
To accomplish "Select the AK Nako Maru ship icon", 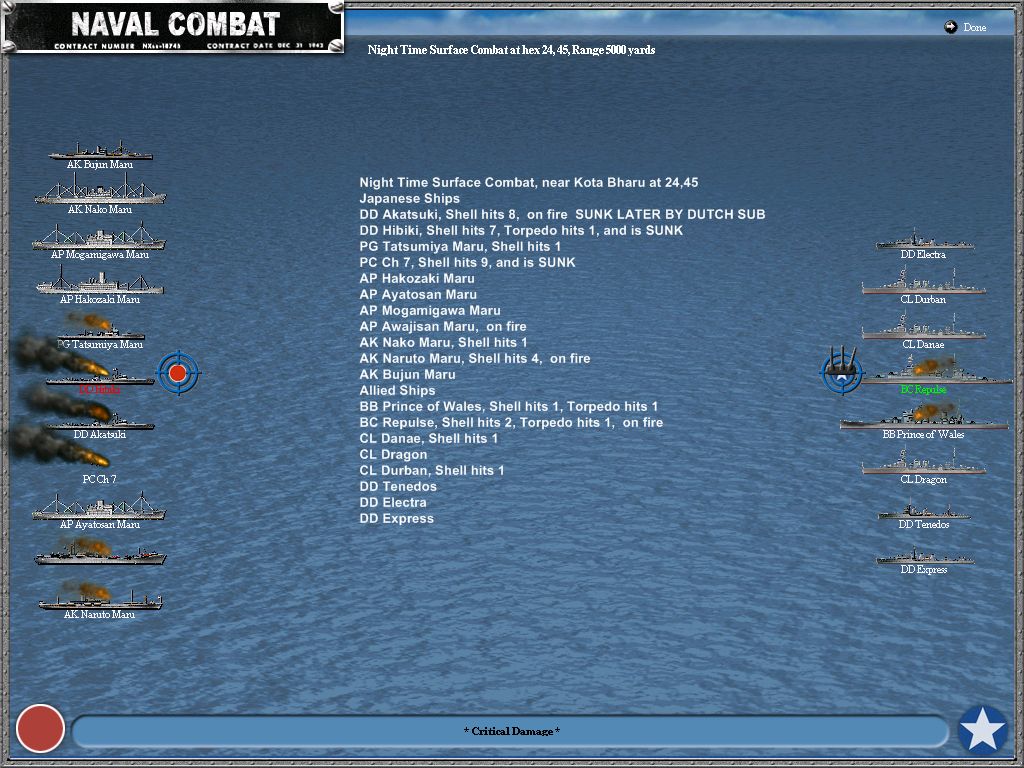I will click(100, 191).
